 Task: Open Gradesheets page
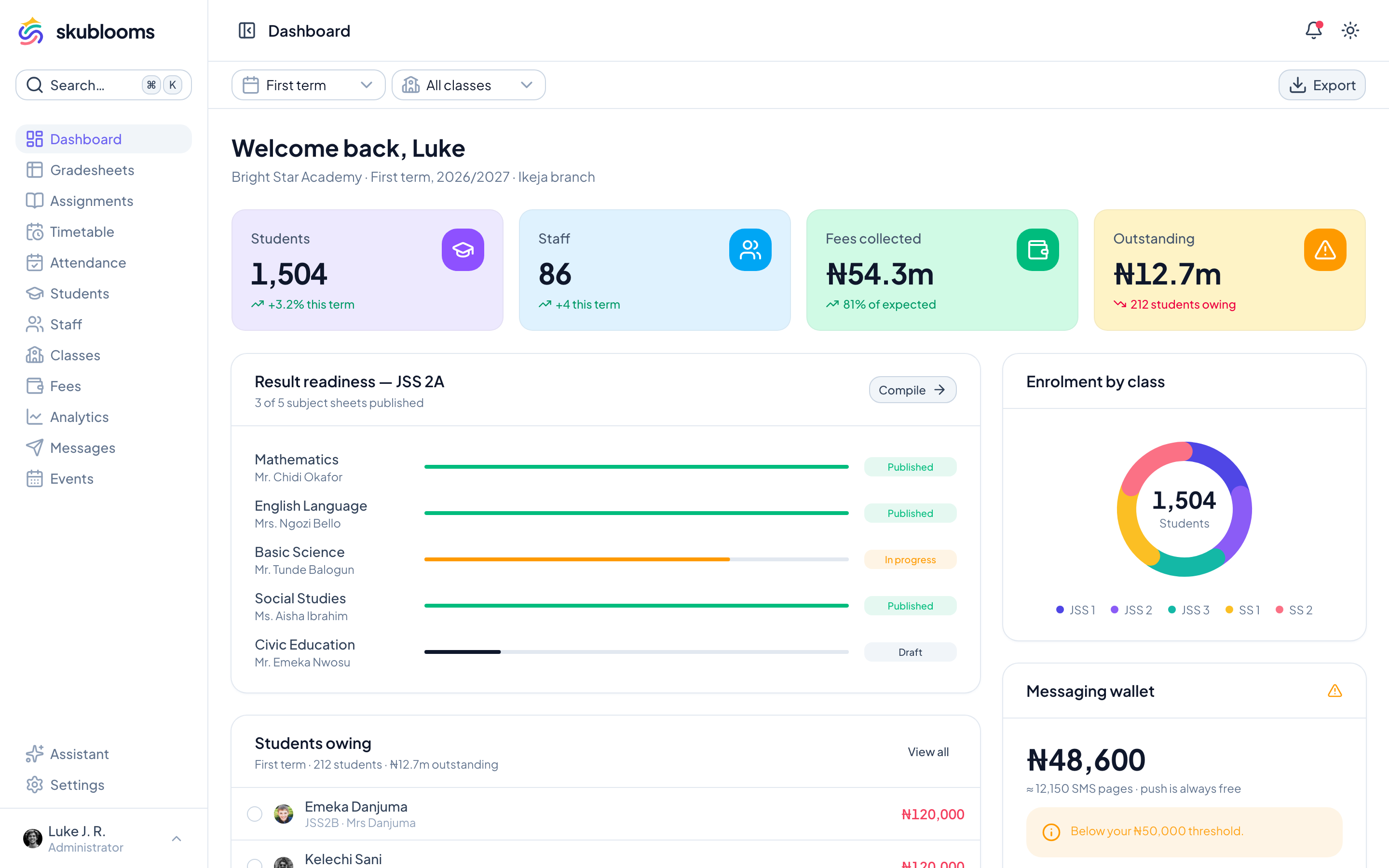[103, 170]
